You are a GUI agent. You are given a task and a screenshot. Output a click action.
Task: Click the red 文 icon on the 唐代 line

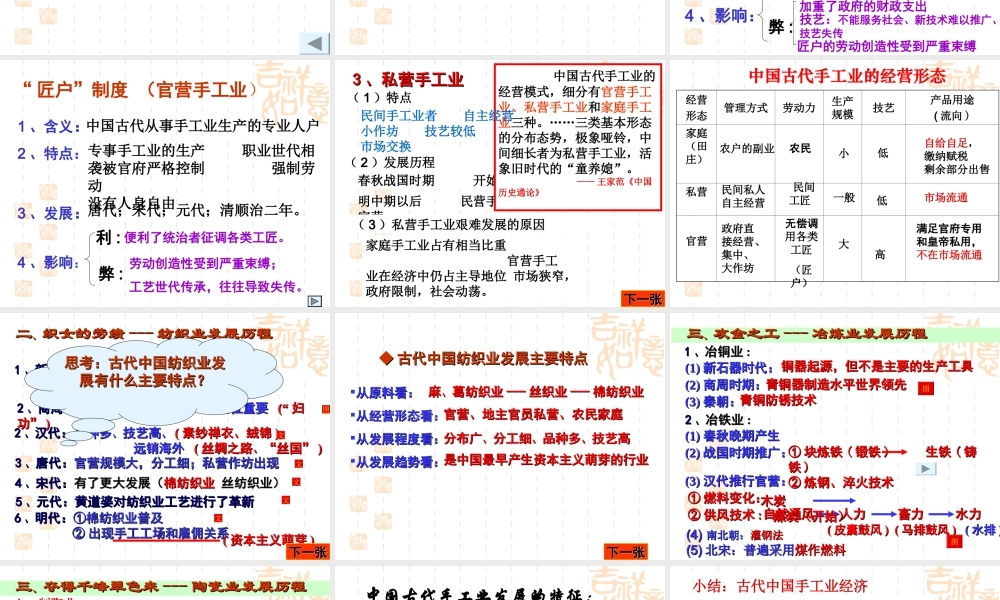(x=298, y=464)
